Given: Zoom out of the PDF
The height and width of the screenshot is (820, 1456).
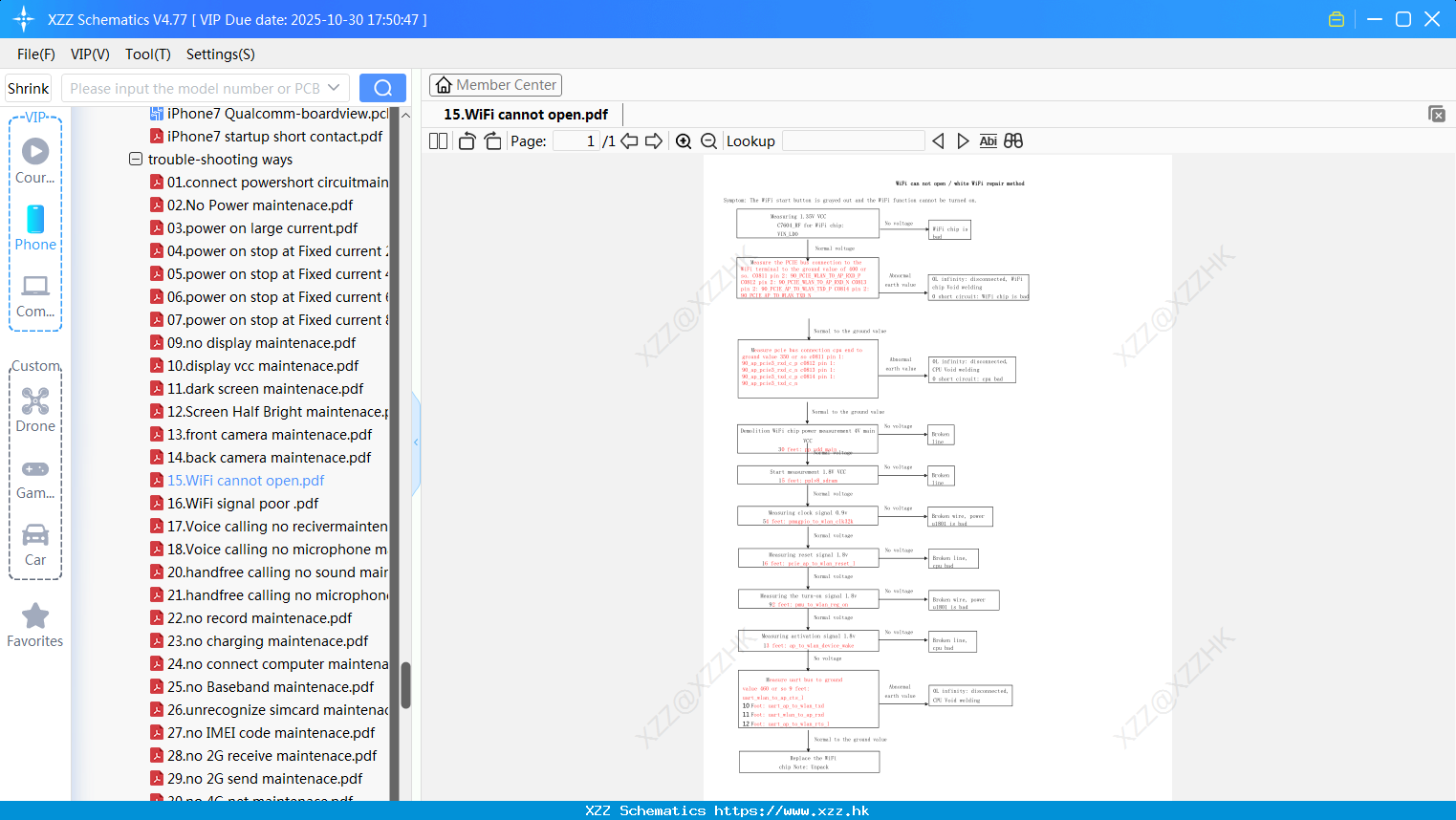Looking at the screenshot, I should click(709, 141).
